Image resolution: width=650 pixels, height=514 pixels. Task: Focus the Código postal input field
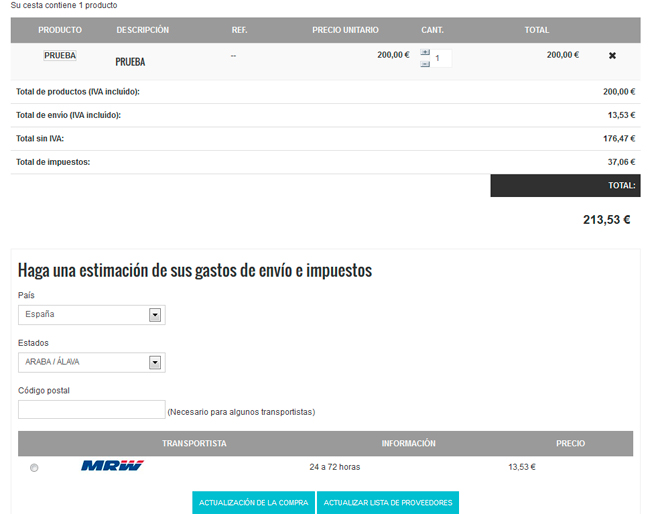point(92,410)
